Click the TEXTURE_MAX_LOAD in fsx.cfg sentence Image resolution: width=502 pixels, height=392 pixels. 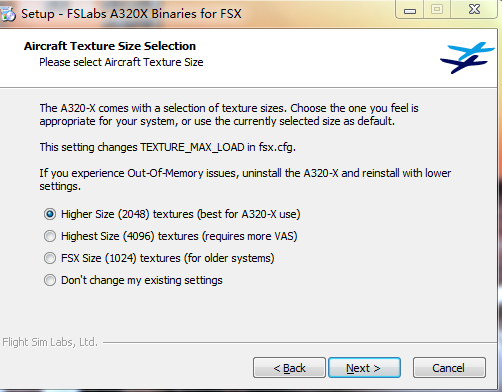coord(168,147)
